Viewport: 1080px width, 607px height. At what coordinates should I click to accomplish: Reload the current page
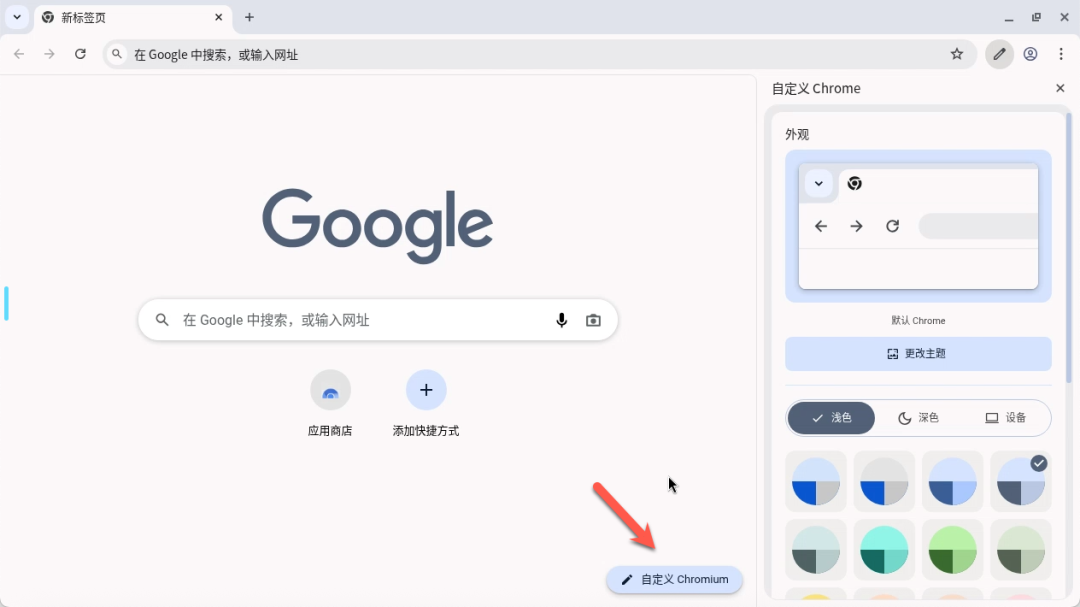[x=81, y=54]
